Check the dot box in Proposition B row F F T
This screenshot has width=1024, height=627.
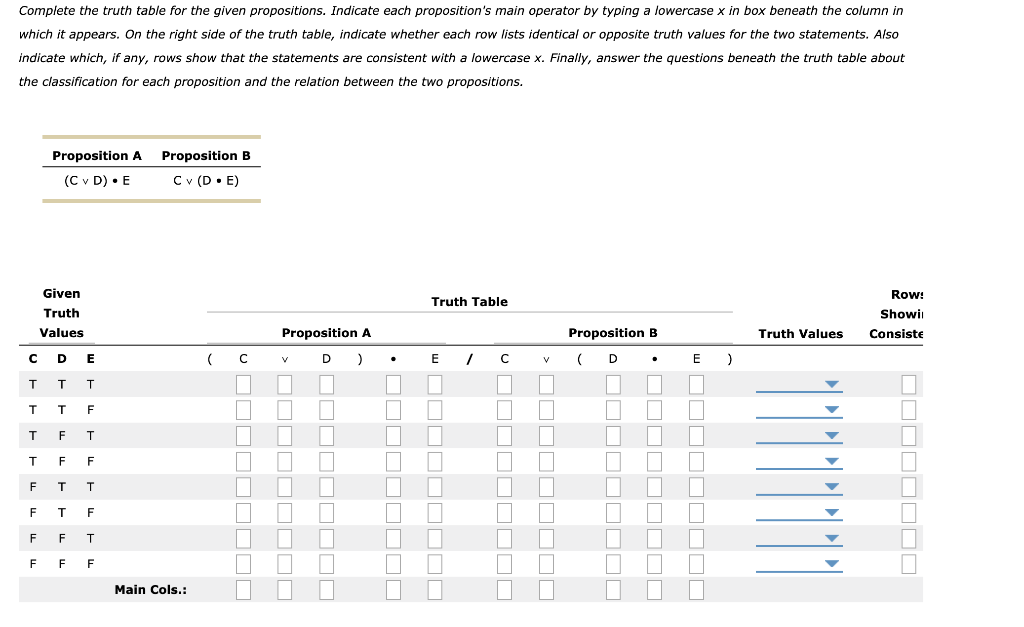point(653,538)
